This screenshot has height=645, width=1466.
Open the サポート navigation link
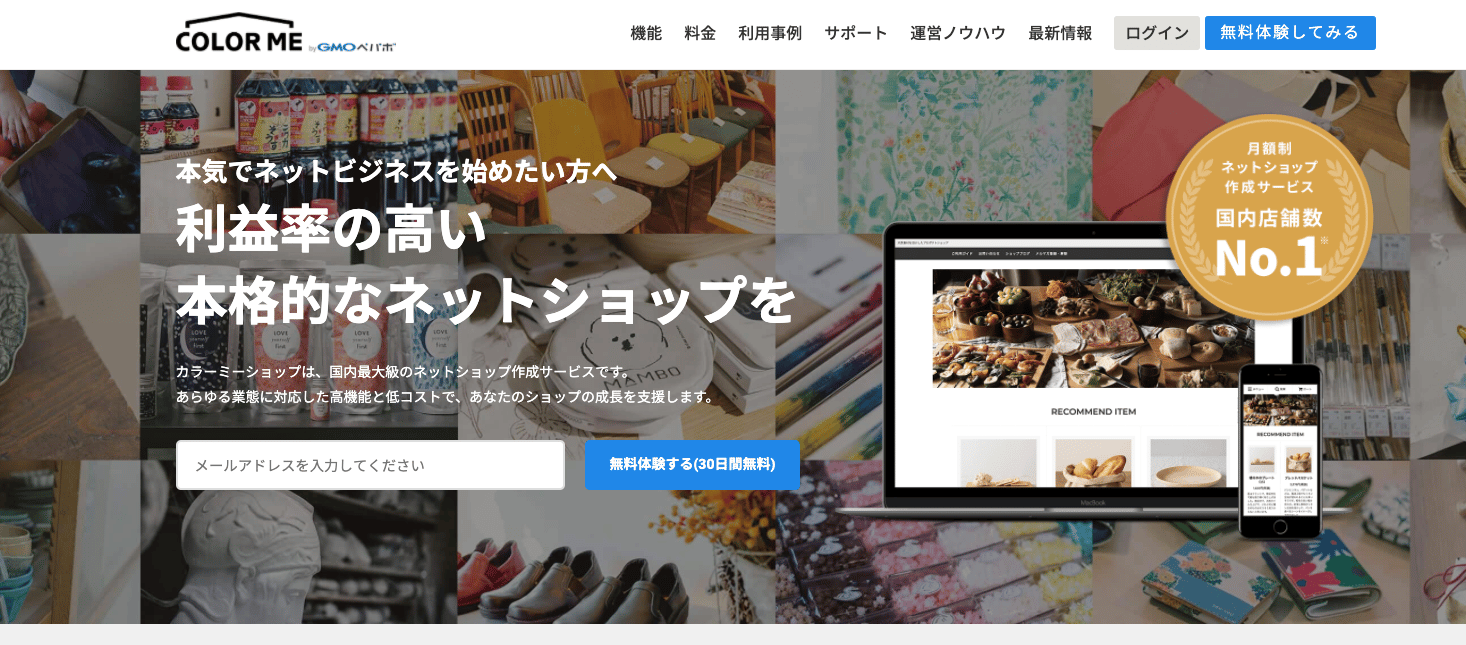(856, 33)
